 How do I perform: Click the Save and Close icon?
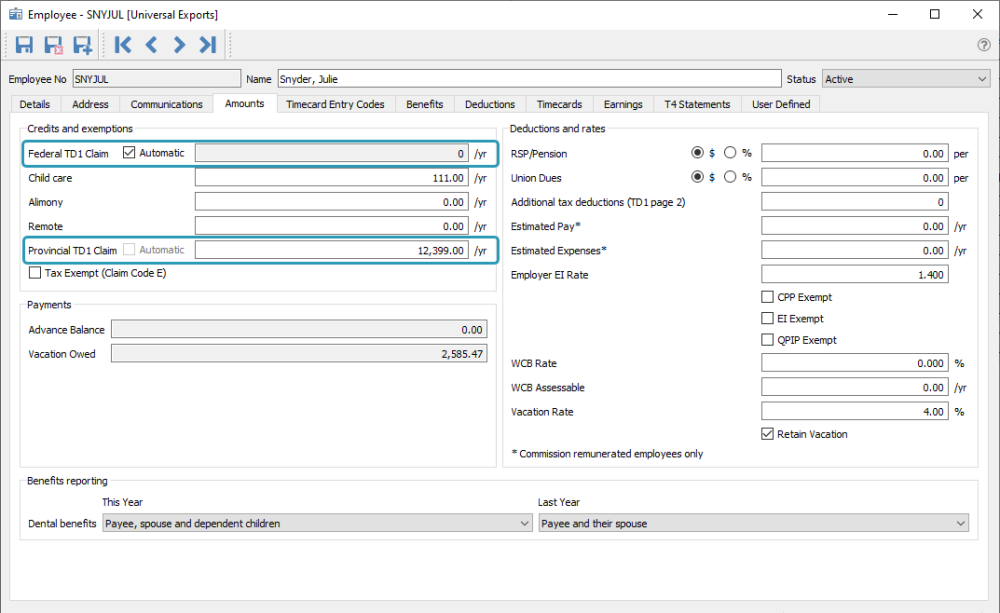(x=53, y=45)
